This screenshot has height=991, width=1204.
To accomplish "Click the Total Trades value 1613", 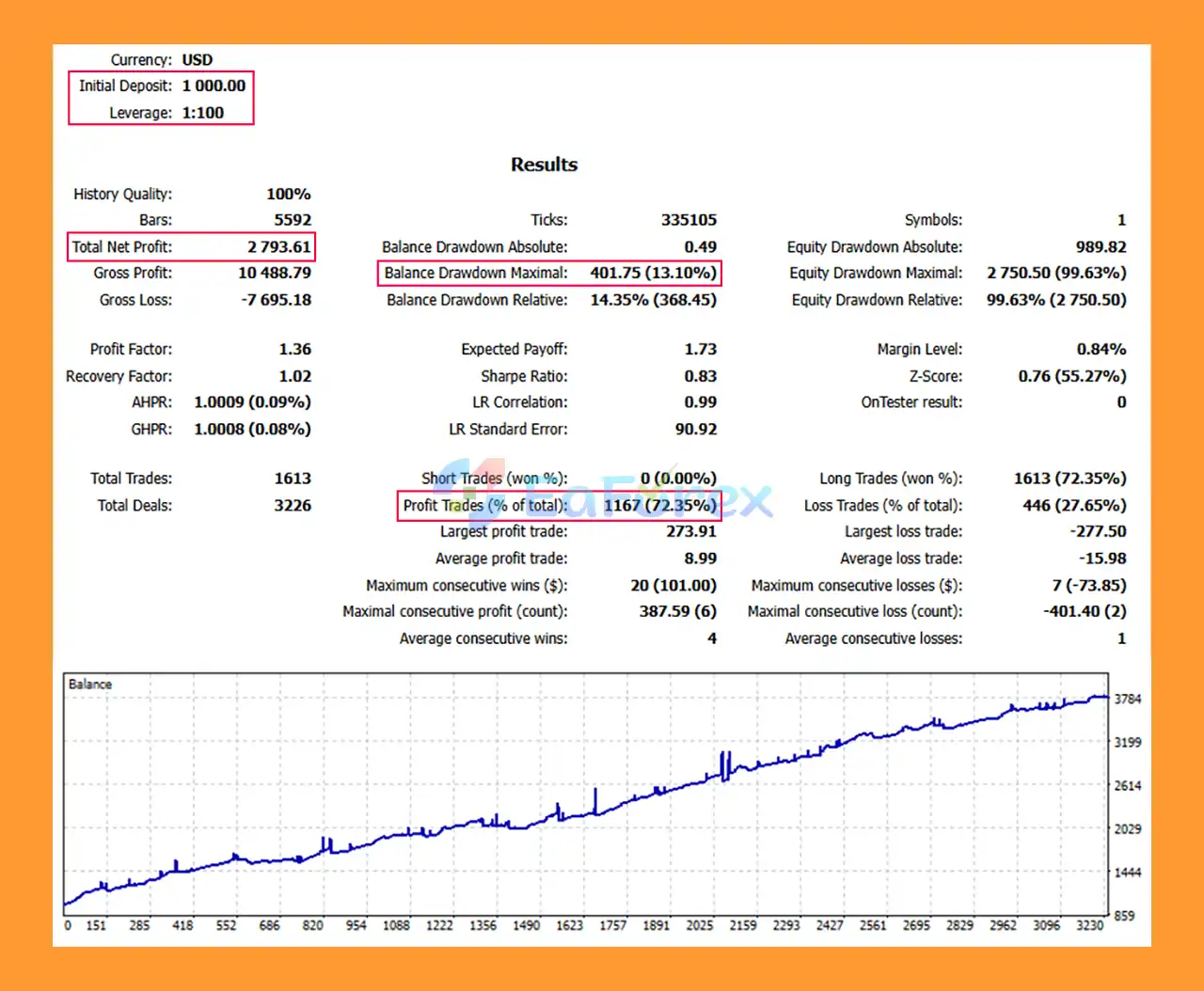I will (293, 479).
